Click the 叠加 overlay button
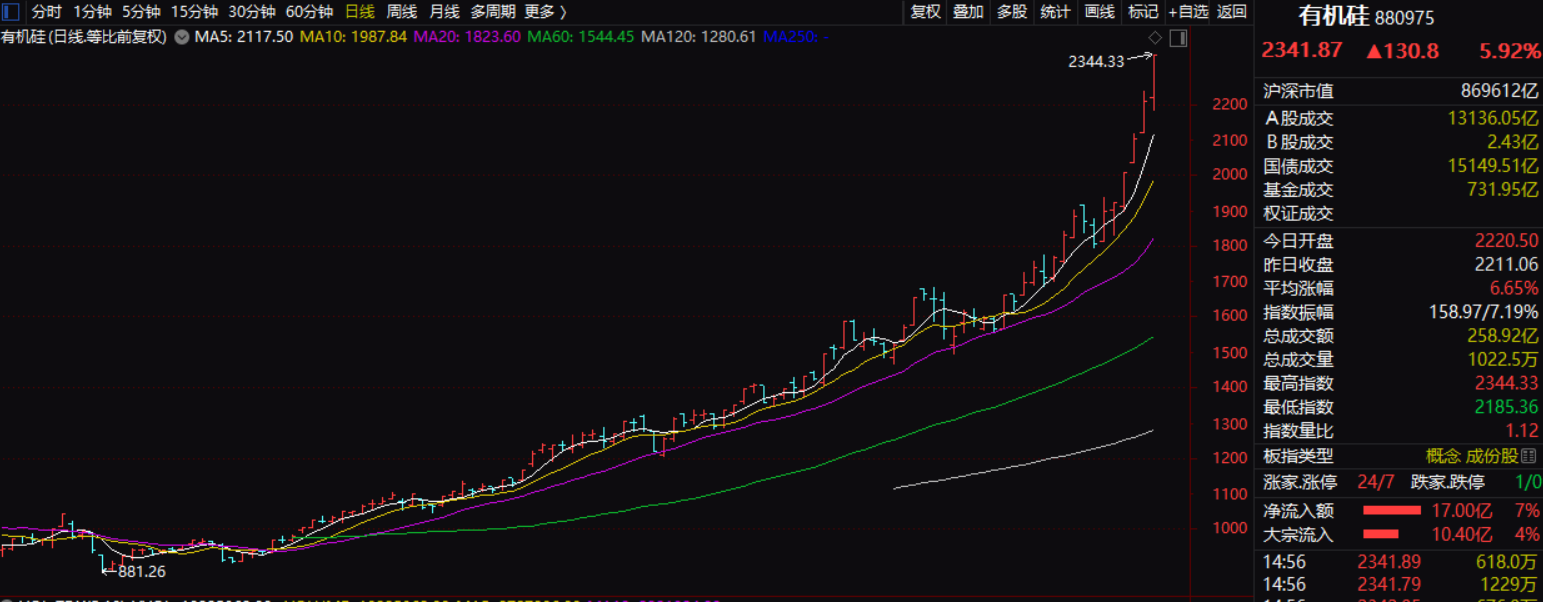The width and height of the screenshot is (1543, 602). pyautogui.click(x=968, y=12)
